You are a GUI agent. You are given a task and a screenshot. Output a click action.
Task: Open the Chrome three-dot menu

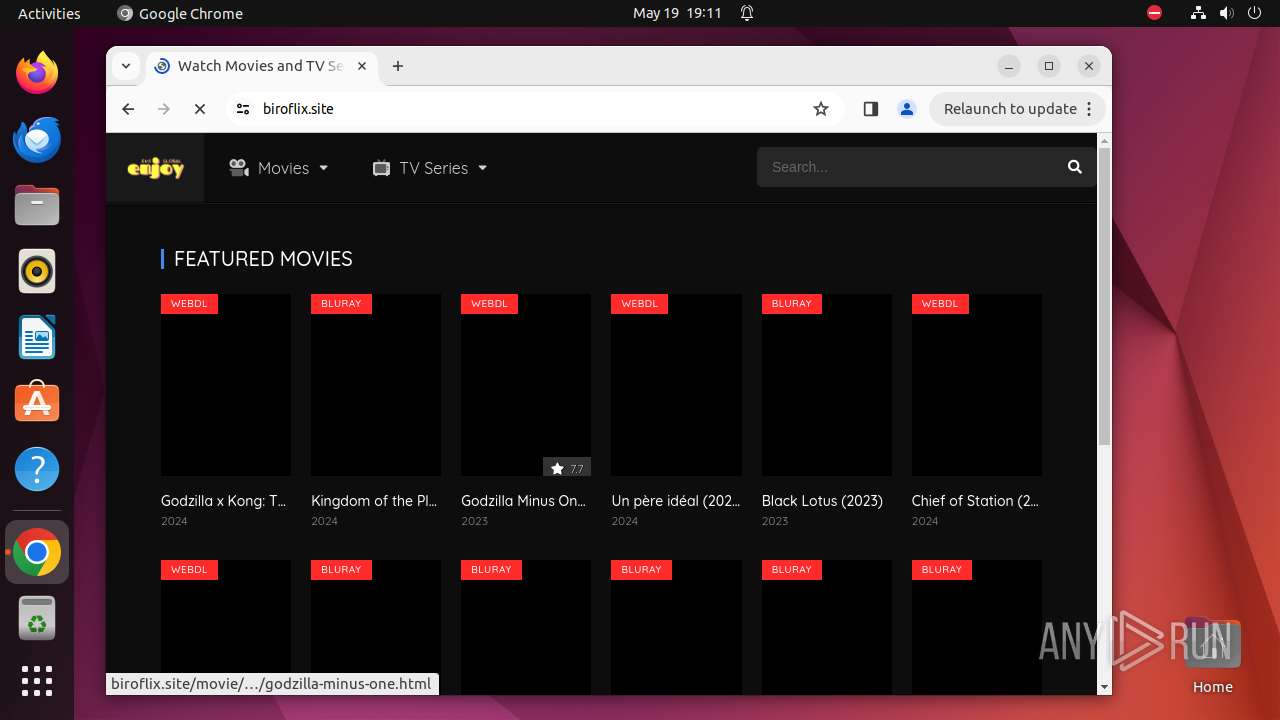click(1090, 109)
